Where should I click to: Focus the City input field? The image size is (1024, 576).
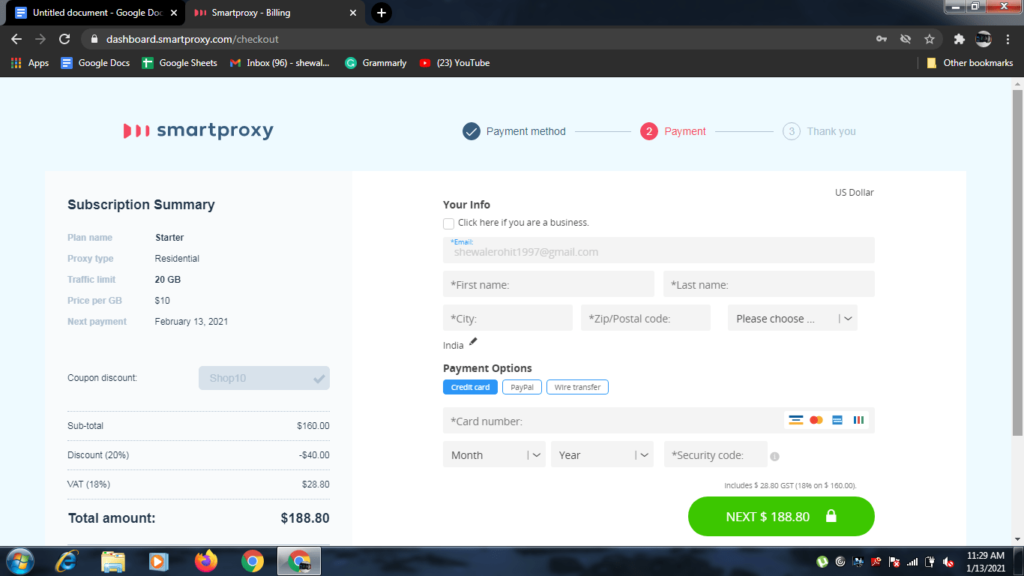pyautogui.click(x=507, y=318)
